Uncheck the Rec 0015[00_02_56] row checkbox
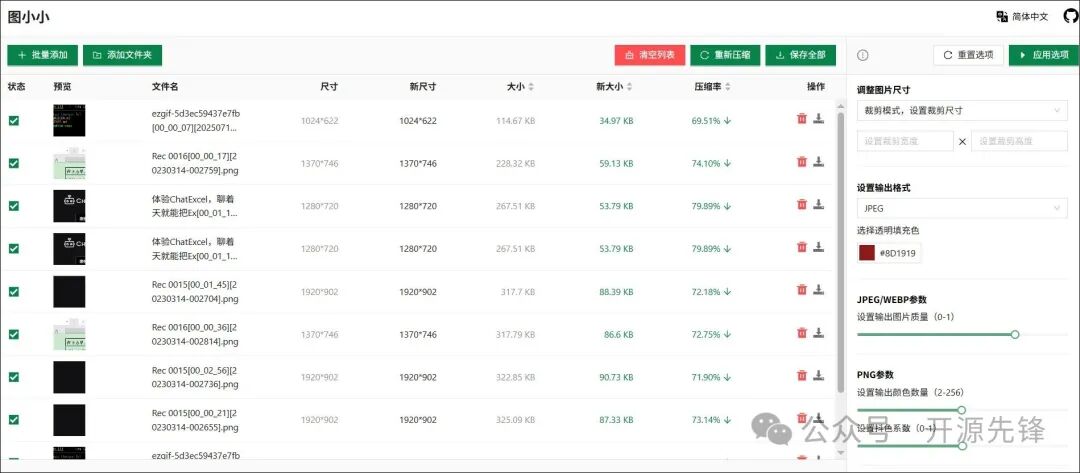 point(14,377)
